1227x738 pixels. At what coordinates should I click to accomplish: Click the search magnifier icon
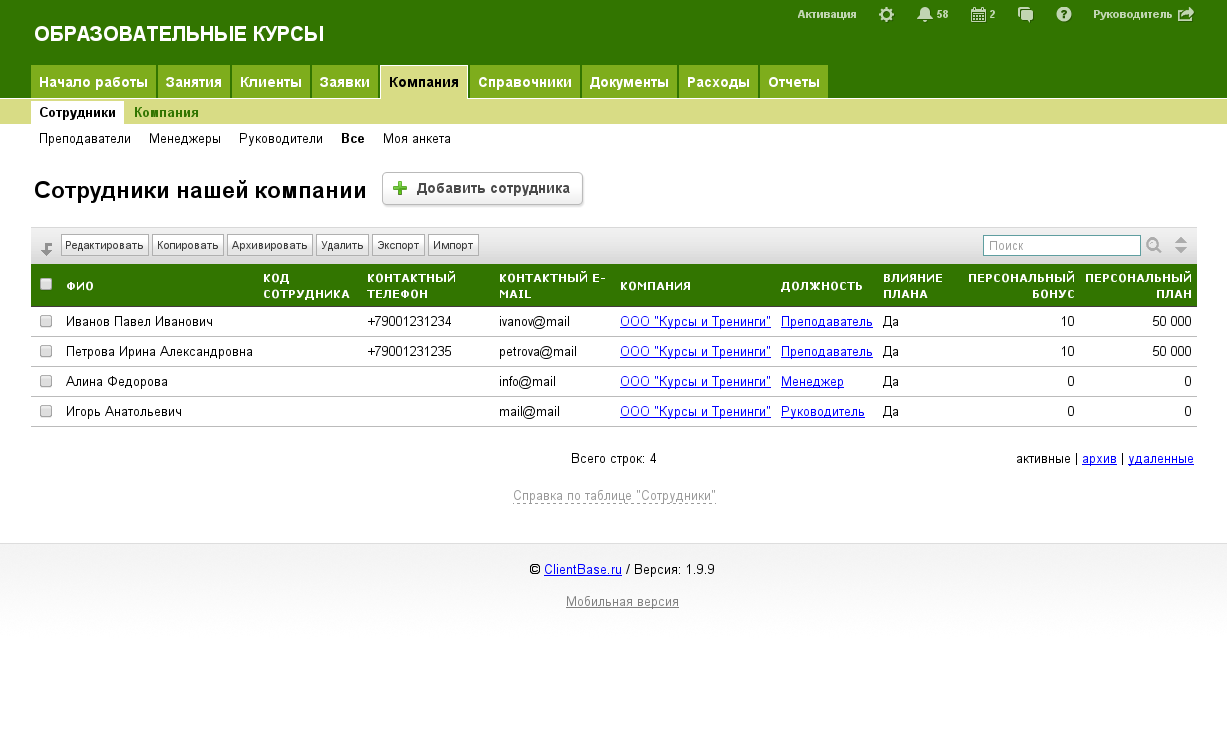point(1154,245)
